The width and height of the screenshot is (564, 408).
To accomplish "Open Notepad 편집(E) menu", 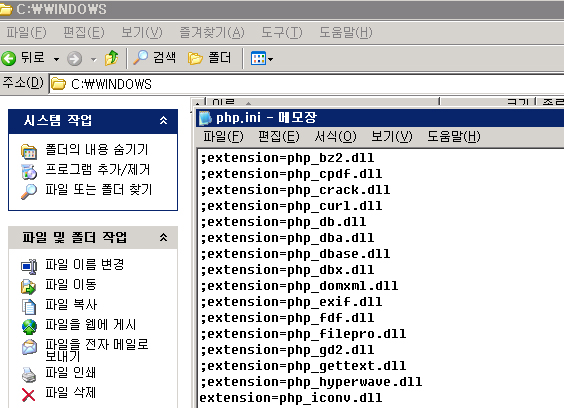I will (279, 137).
